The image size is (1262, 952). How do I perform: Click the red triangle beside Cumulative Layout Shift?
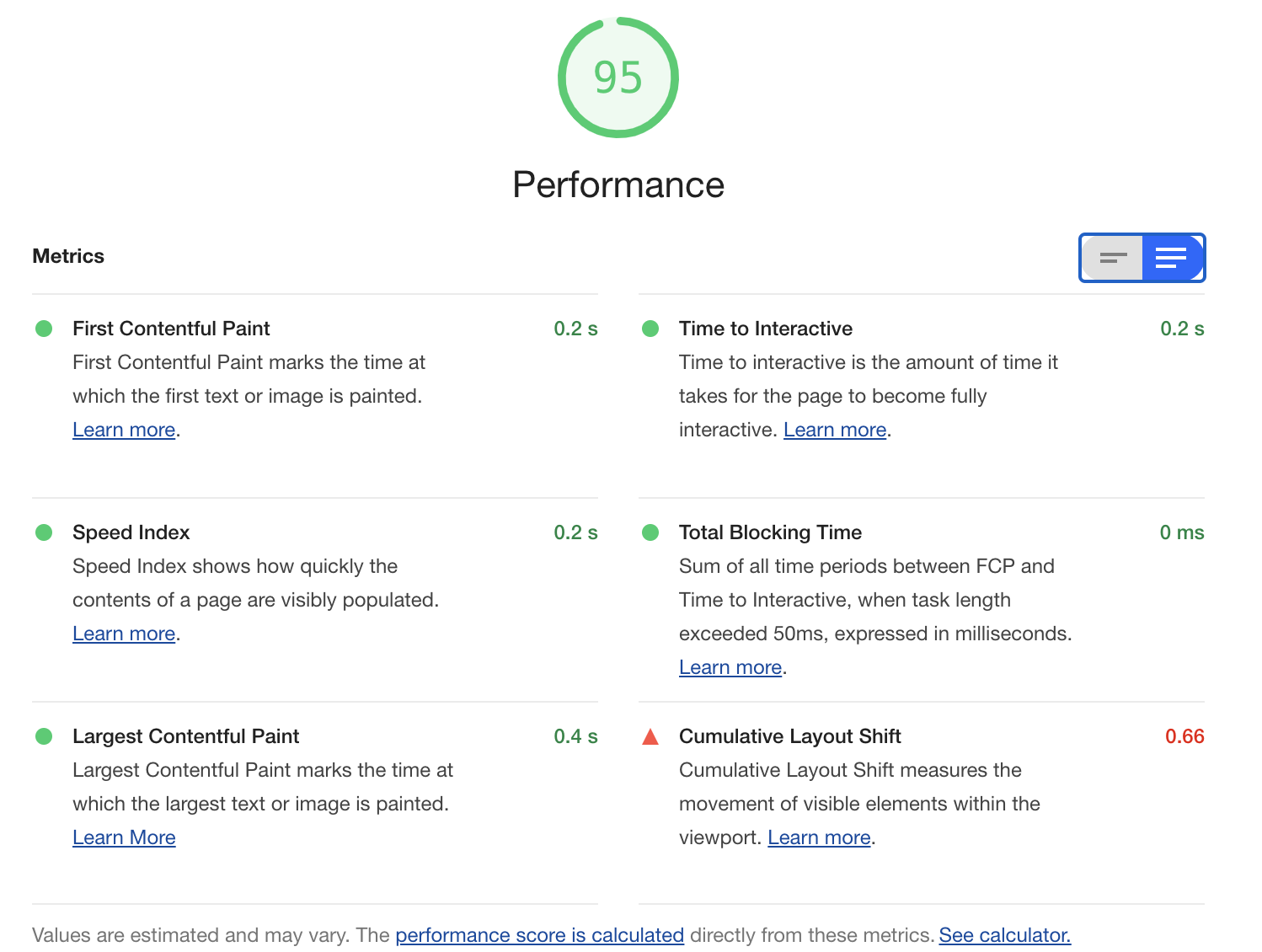tap(650, 736)
